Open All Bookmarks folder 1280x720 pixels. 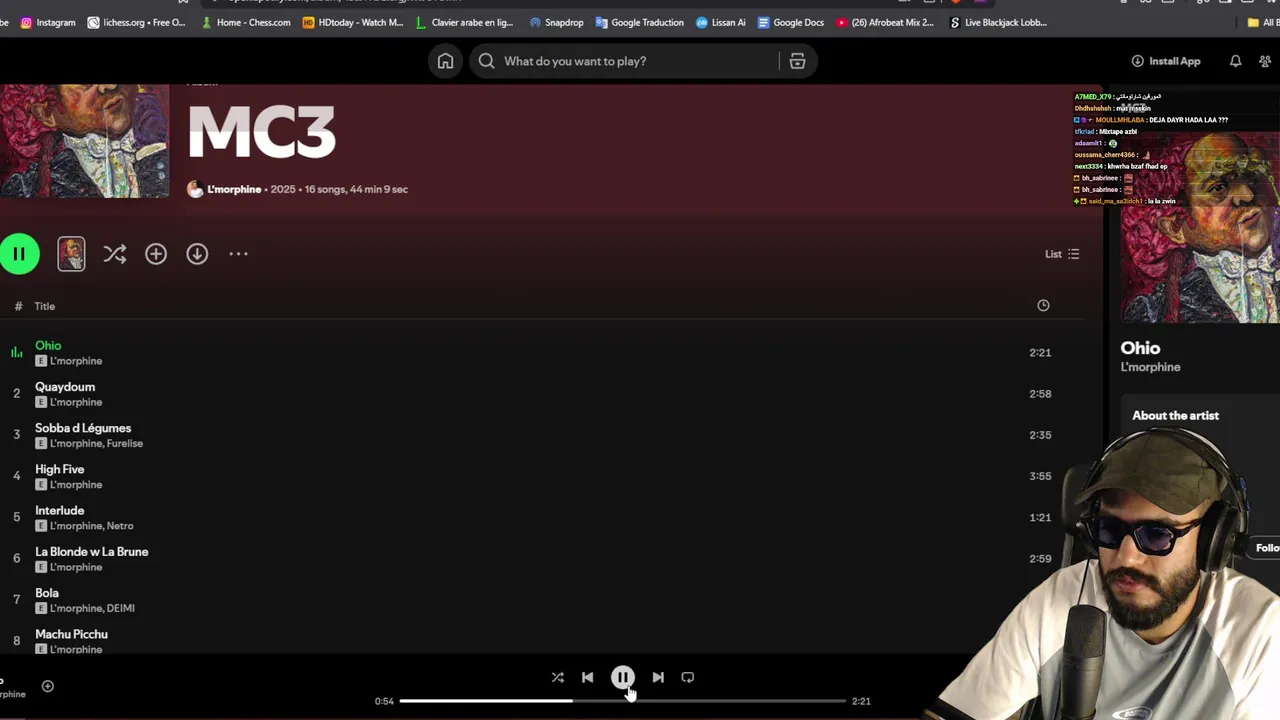pyautogui.click(x=1264, y=22)
